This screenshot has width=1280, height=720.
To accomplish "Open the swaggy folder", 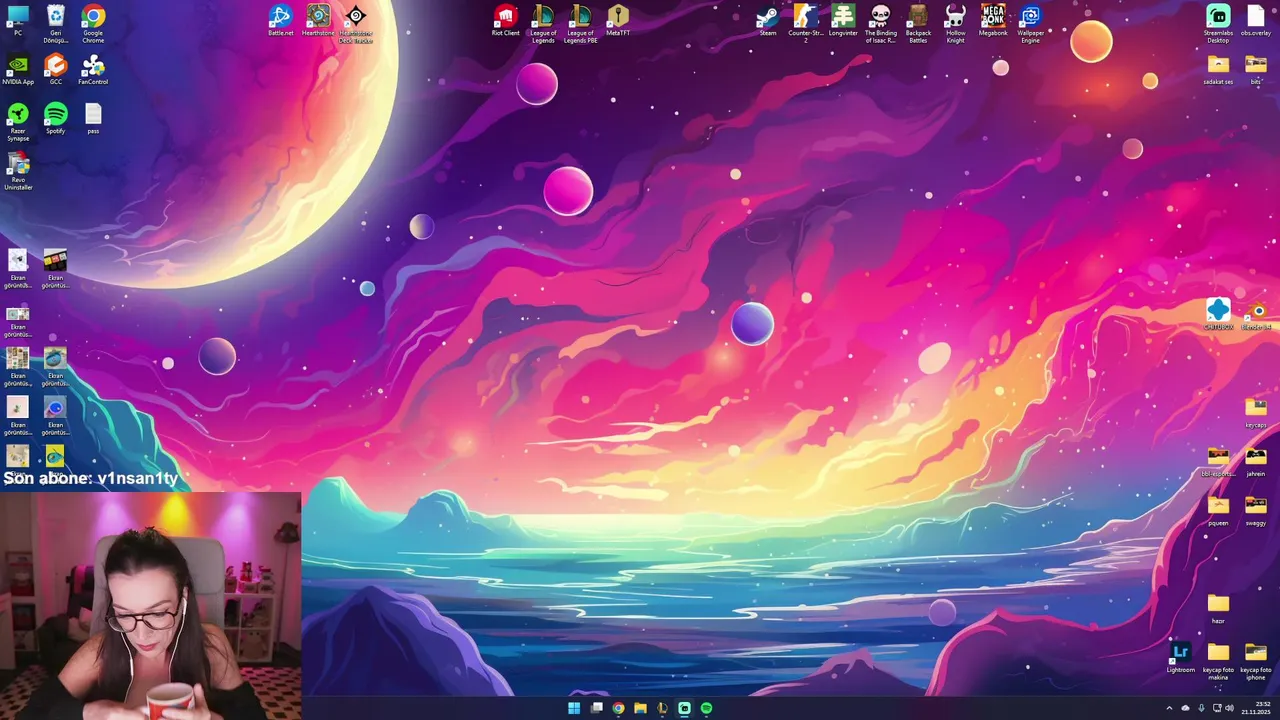I will coord(1256,510).
